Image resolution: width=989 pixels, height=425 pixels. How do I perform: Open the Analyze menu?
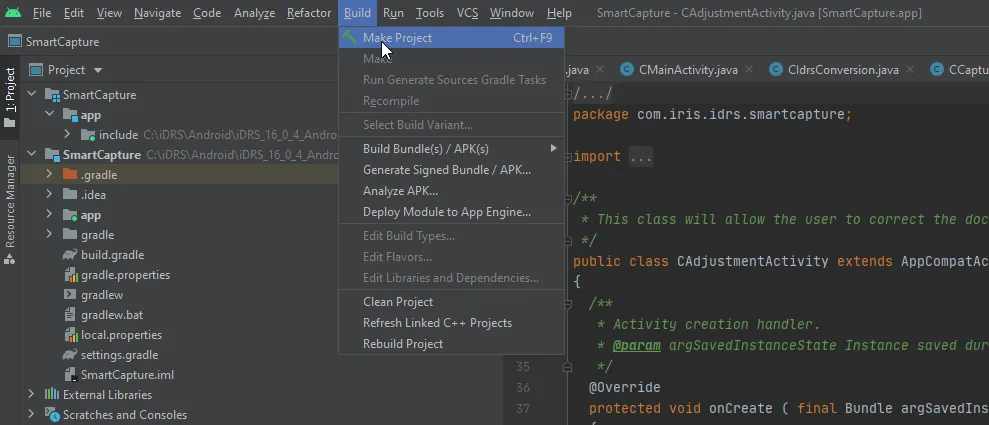pos(254,13)
